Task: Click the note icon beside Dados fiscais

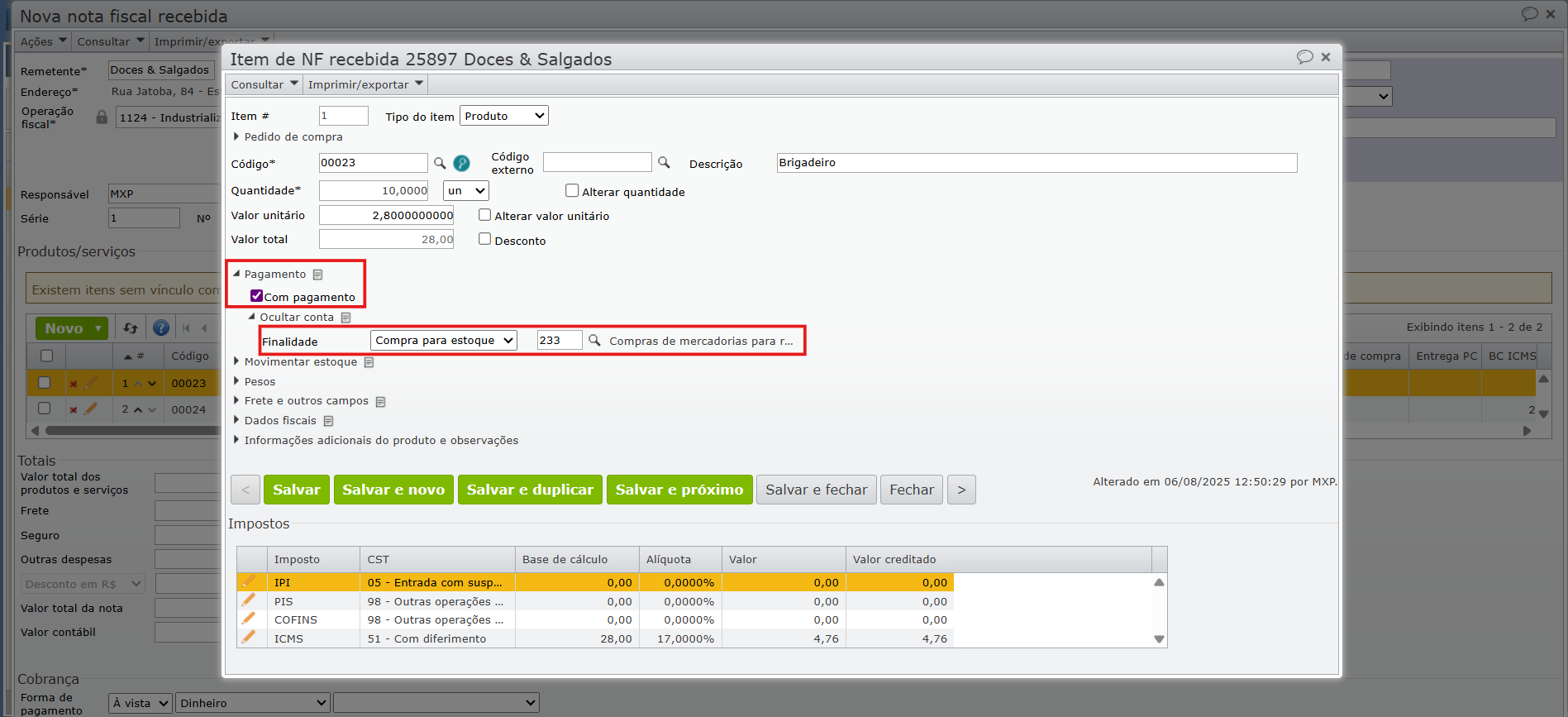Action: pos(328,421)
